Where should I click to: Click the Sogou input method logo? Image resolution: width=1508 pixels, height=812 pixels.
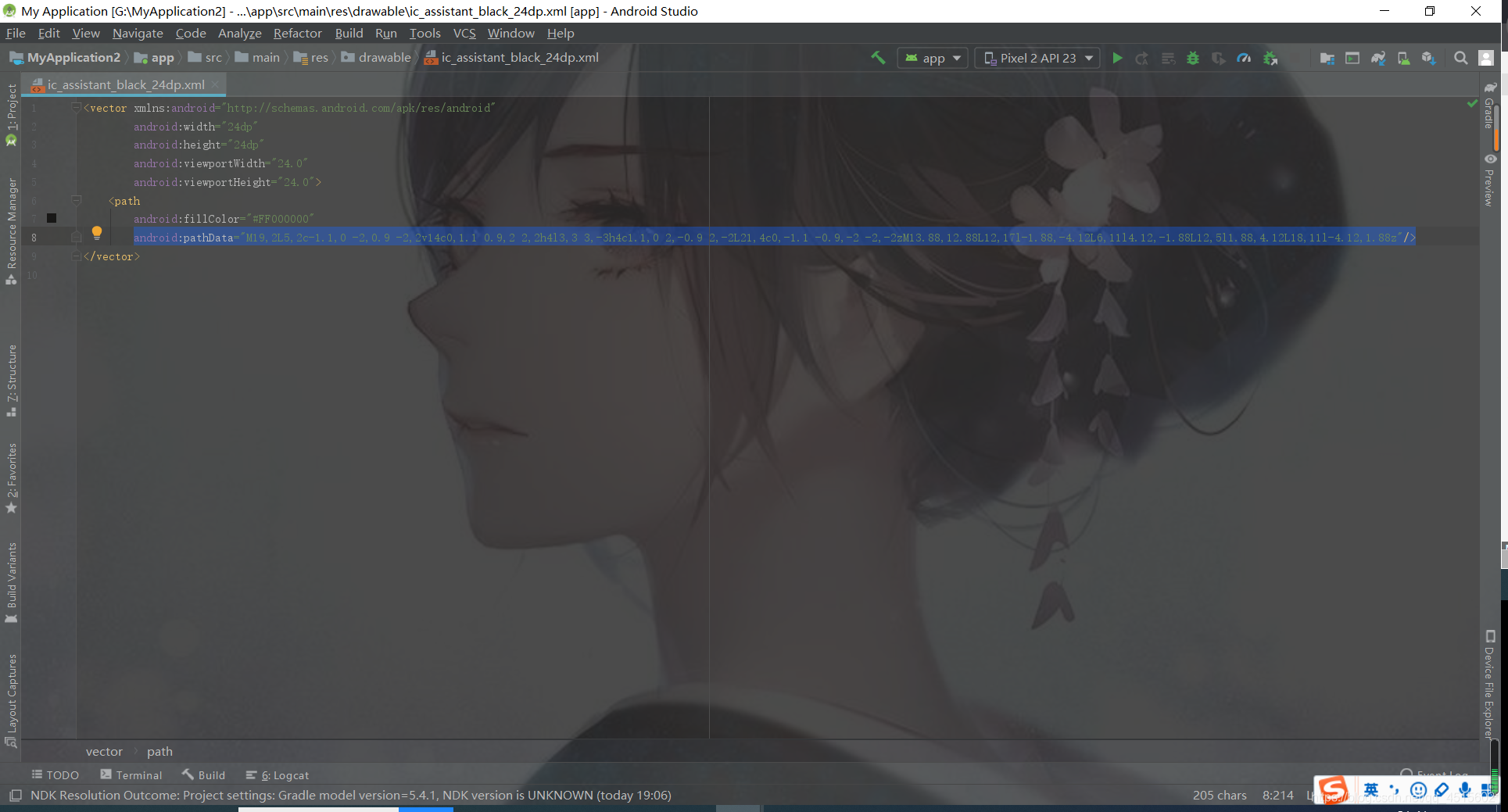click(x=1334, y=789)
